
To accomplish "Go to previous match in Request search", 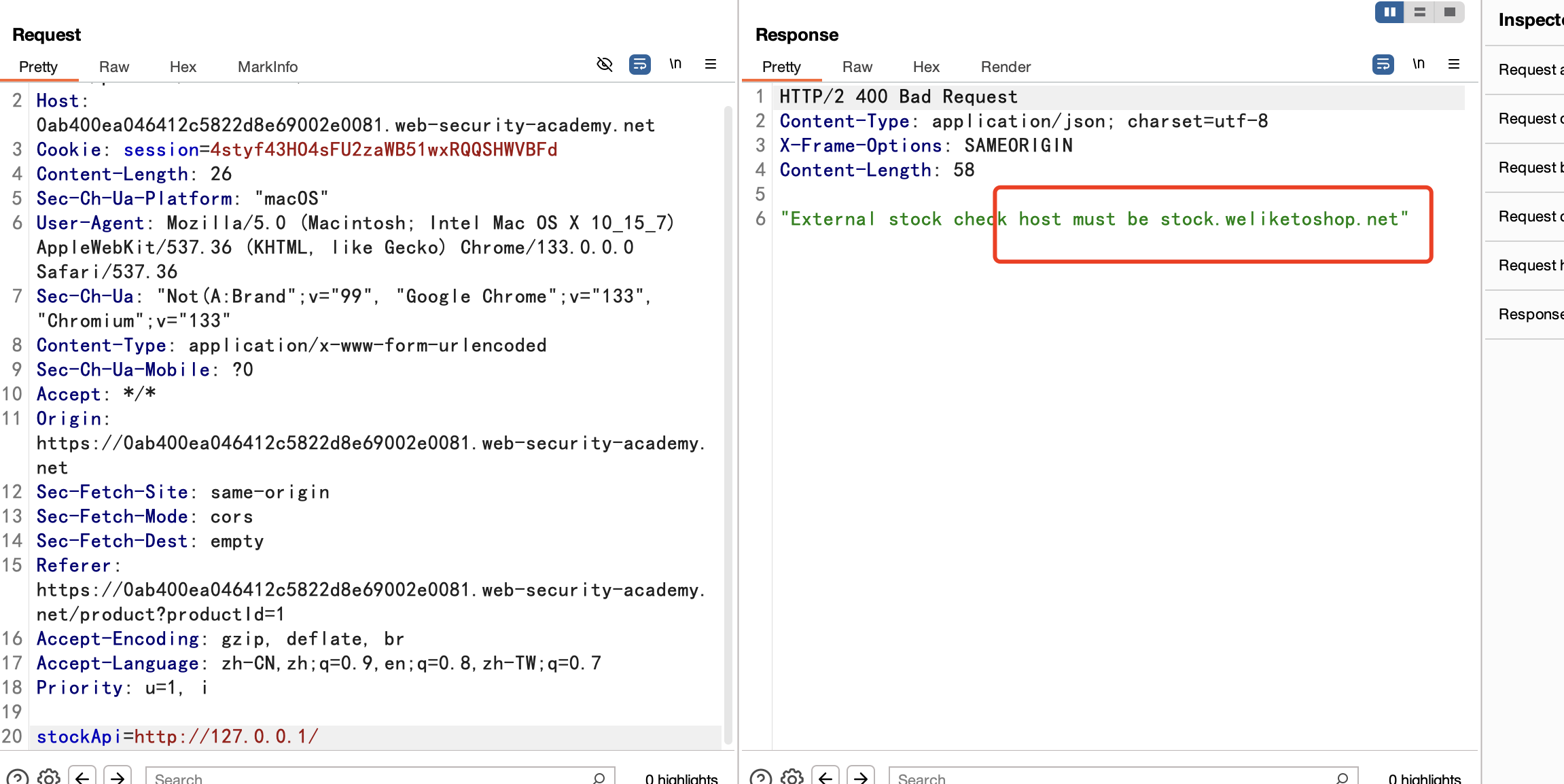I will (x=82, y=777).
